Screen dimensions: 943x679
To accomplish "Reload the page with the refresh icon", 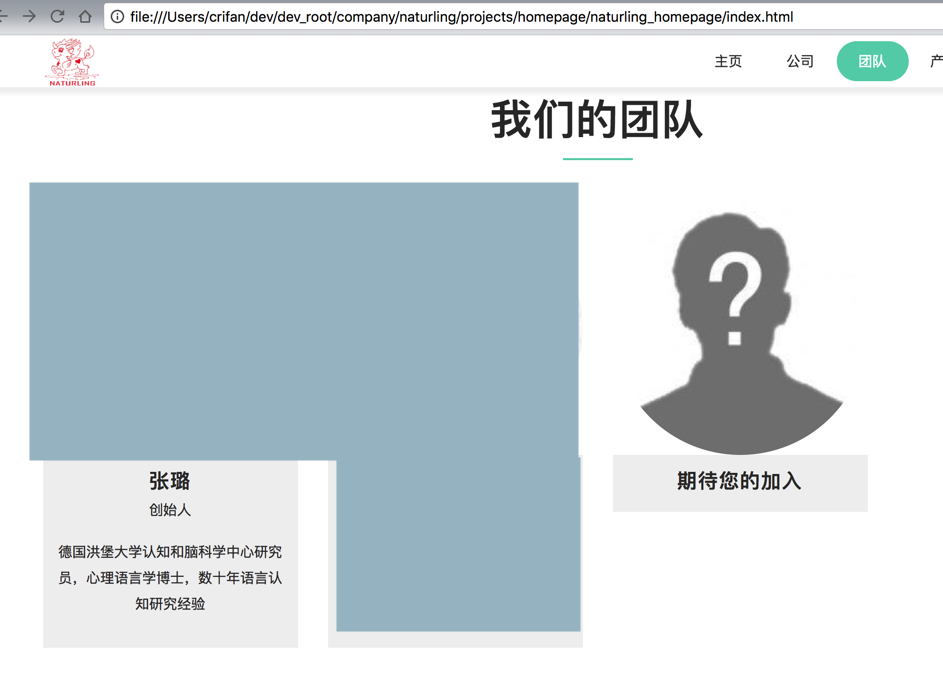I will pyautogui.click(x=57, y=16).
